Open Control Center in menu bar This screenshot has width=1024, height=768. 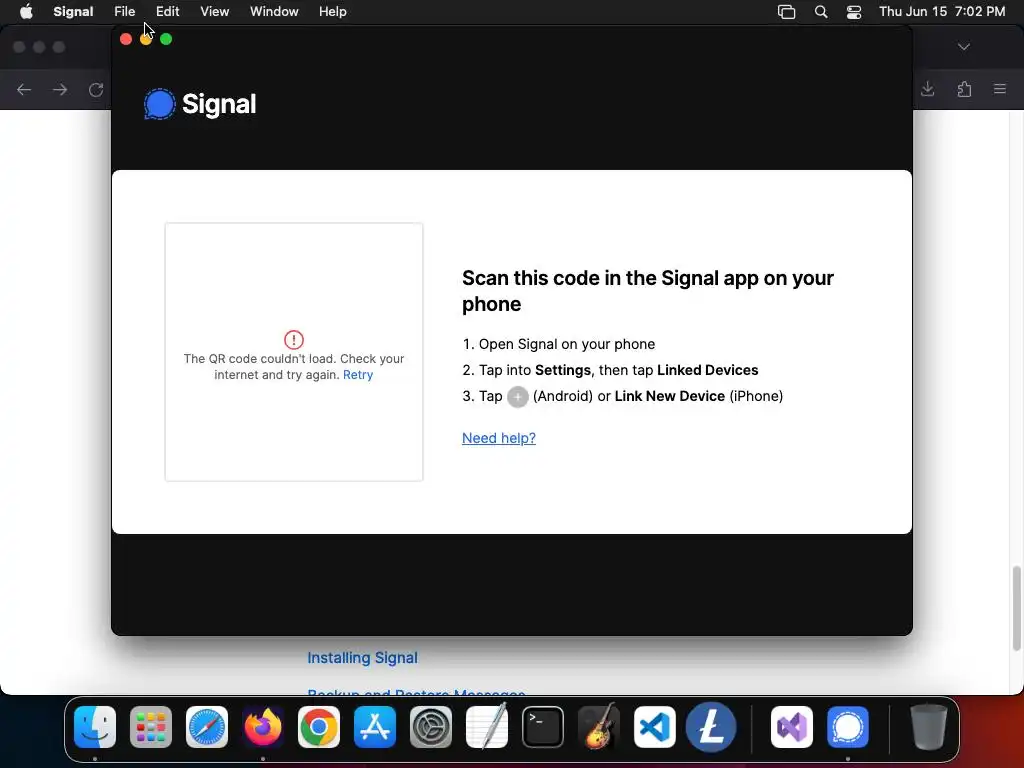pyautogui.click(x=854, y=12)
